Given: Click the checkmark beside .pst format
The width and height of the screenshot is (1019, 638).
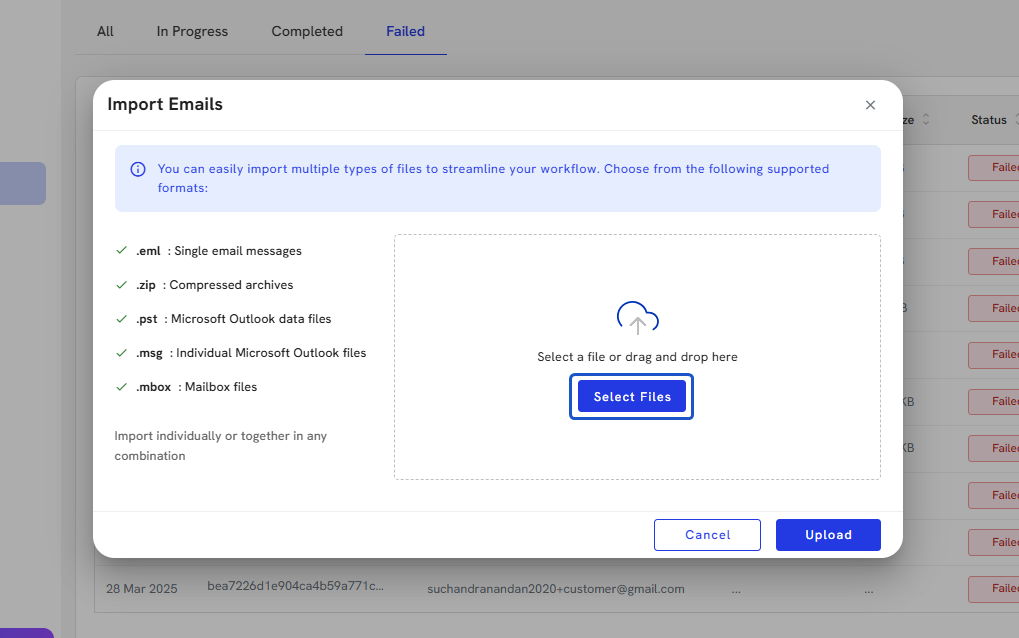Looking at the screenshot, I should point(121,319).
